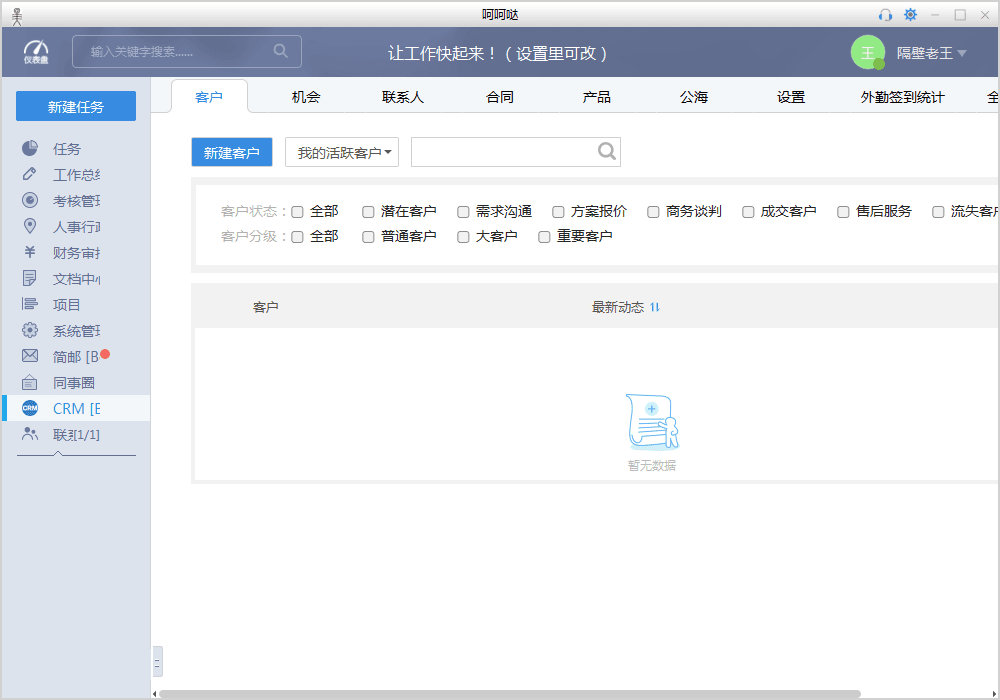Open the contacts people icon
Image resolution: width=1000 pixels, height=700 pixels.
[x=30, y=434]
